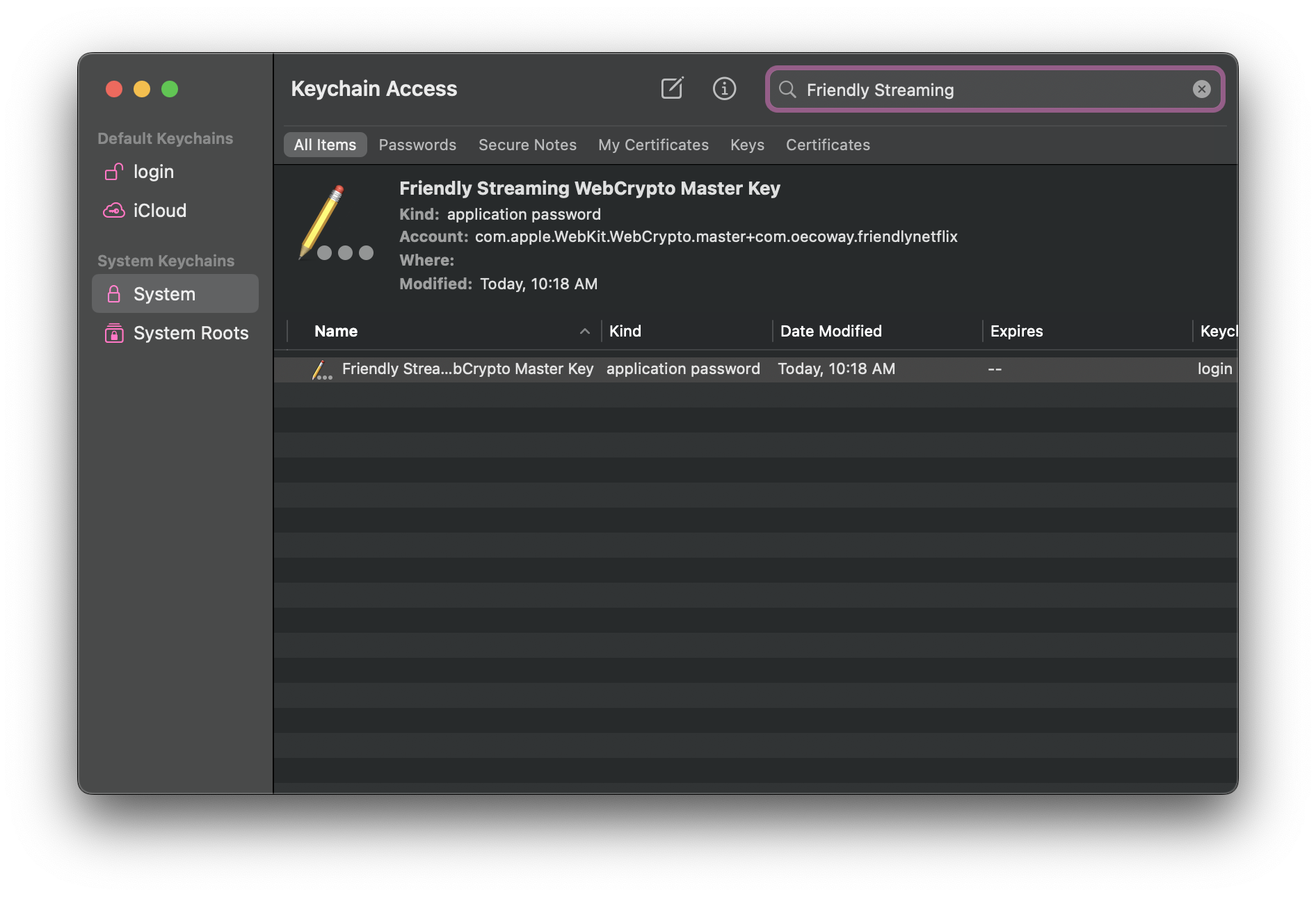Select the login keychain

pos(153,172)
